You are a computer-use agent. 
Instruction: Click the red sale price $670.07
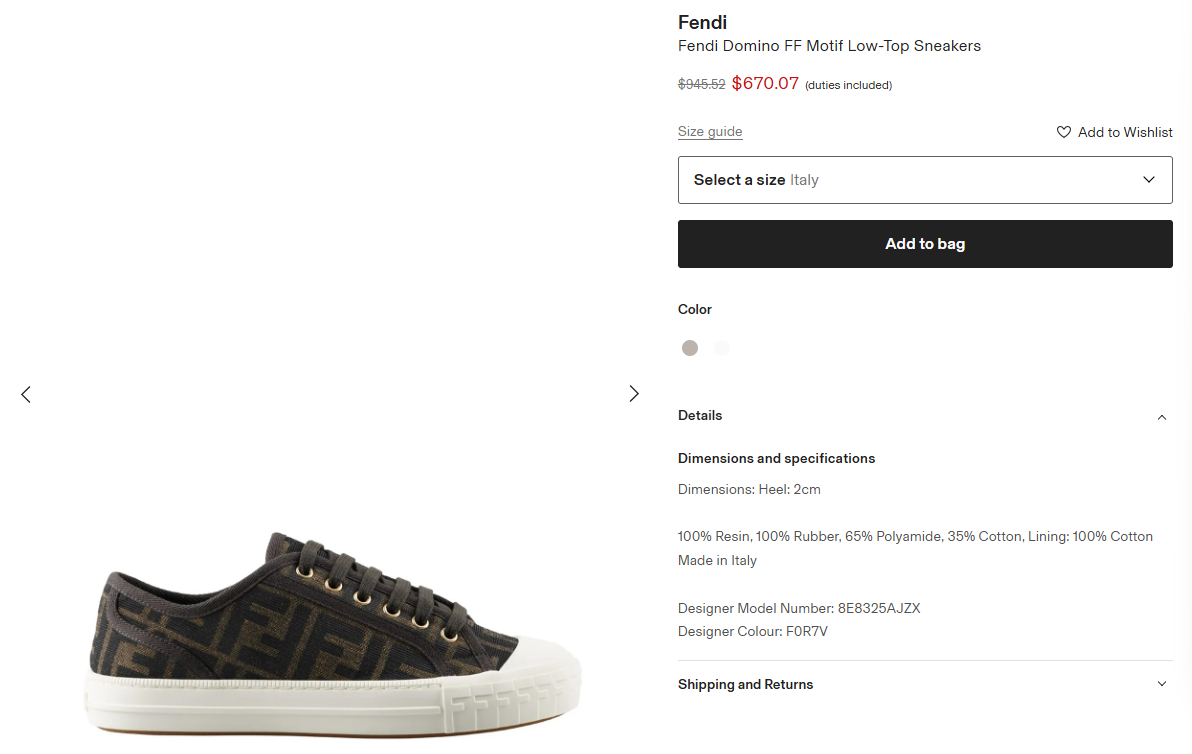[x=765, y=84]
